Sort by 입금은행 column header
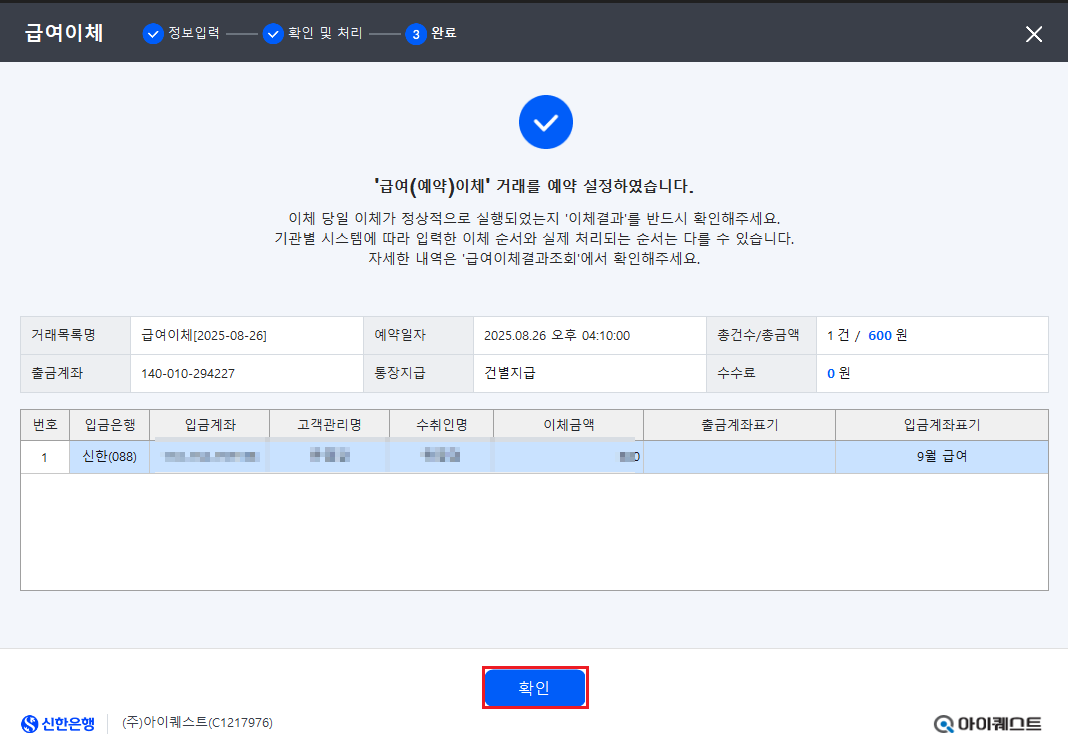The height and width of the screenshot is (746, 1068). 109,425
